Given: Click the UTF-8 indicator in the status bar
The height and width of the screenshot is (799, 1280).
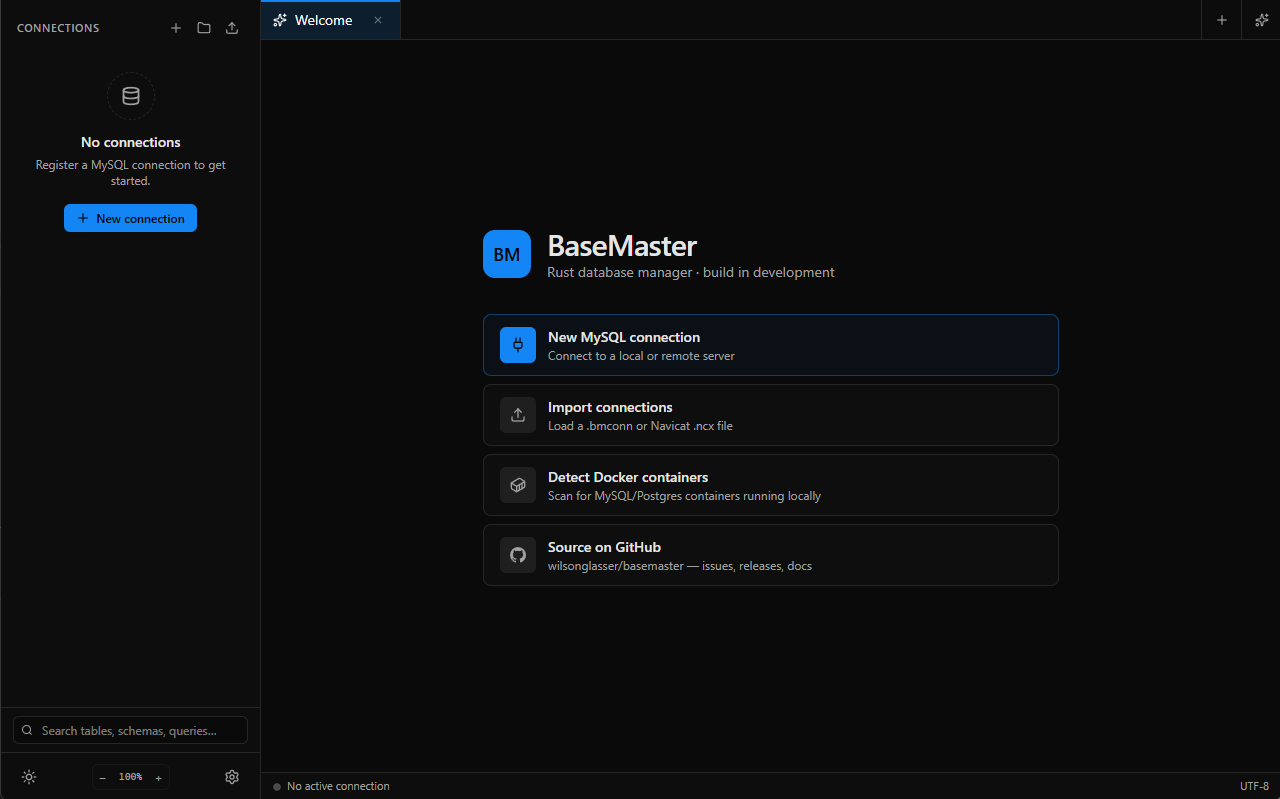Looking at the screenshot, I should point(1253,786).
